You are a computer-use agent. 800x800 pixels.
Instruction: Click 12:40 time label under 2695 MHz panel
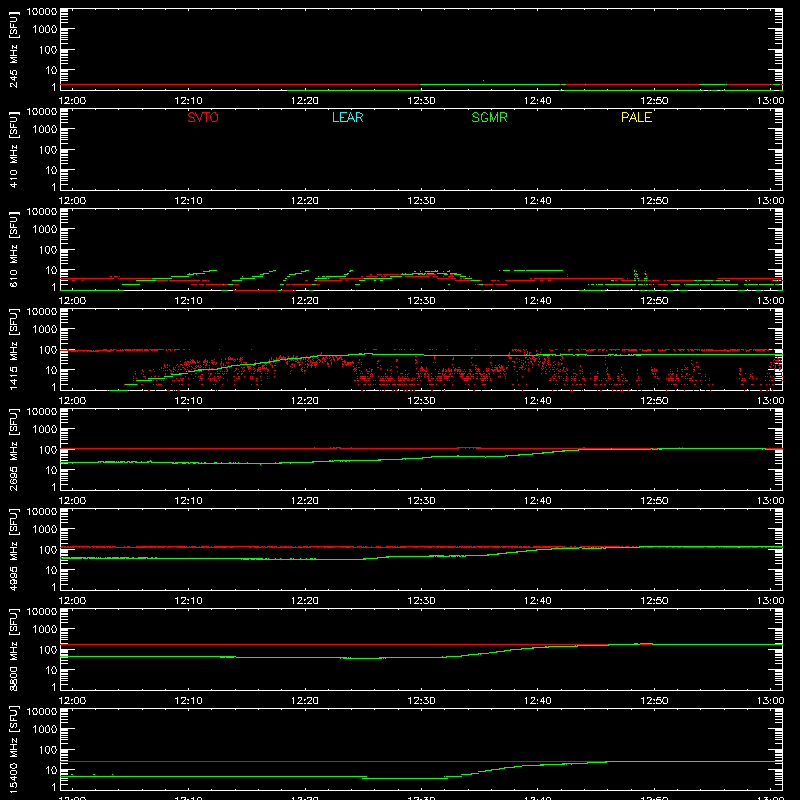tap(538, 501)
